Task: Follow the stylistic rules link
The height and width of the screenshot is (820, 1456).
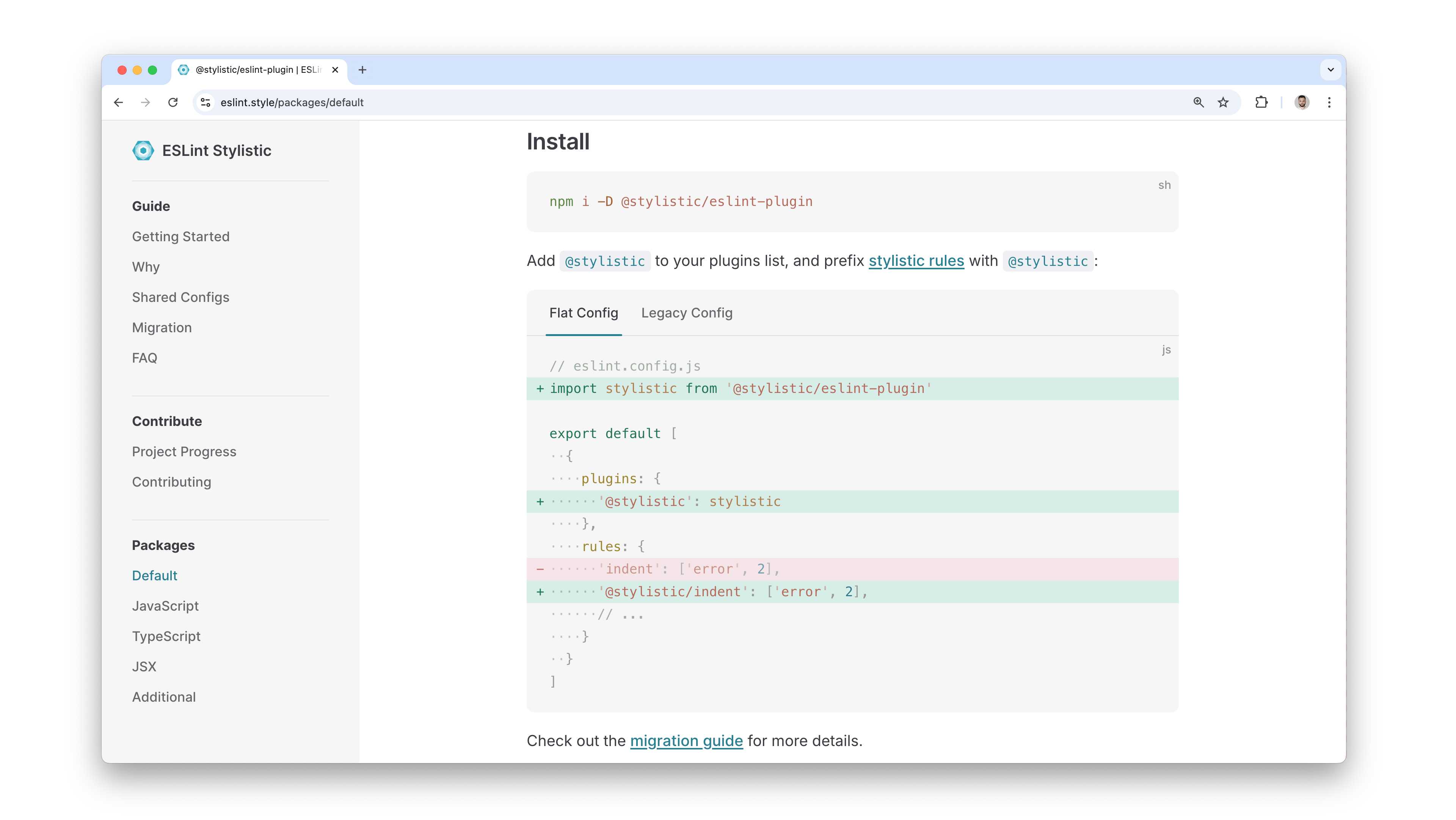Action: 916,261
